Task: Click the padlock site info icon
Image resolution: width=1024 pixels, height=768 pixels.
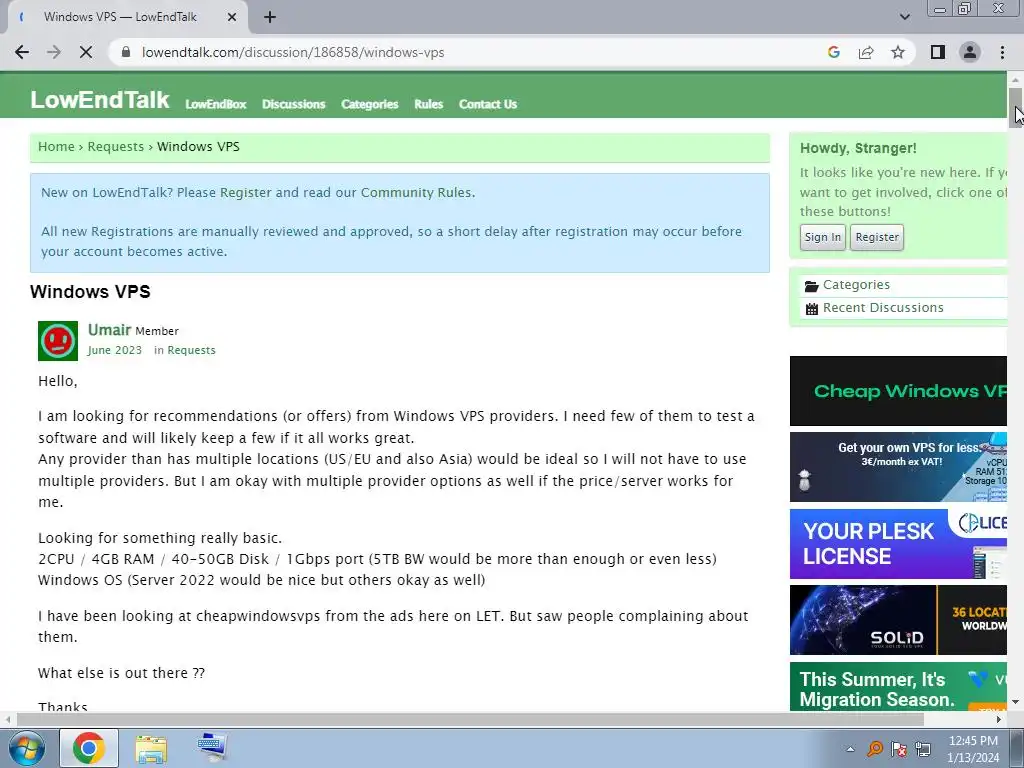Action: pos(127,52)
